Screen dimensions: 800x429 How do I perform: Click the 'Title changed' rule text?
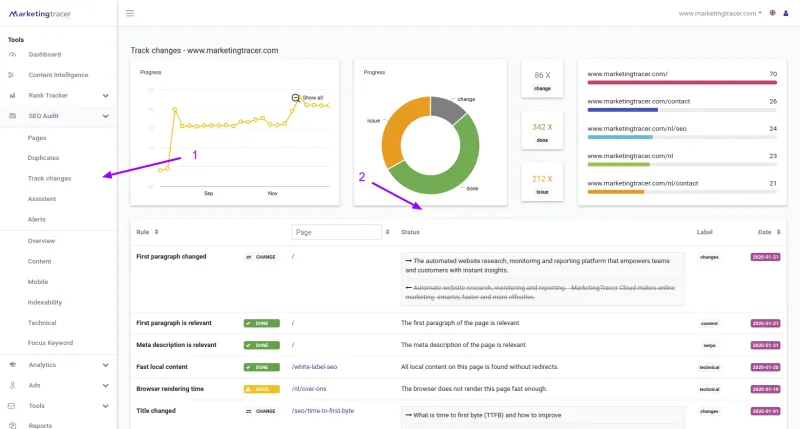pyautogui.click(x=156, y=411)
